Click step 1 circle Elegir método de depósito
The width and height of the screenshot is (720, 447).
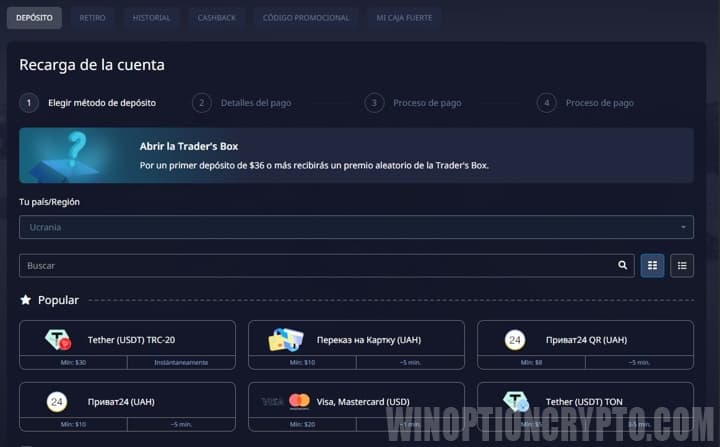click(x=29, y=103)
